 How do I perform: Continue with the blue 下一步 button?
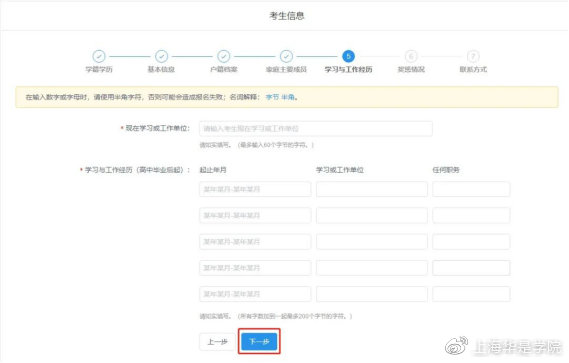click(x=259, y=341)
